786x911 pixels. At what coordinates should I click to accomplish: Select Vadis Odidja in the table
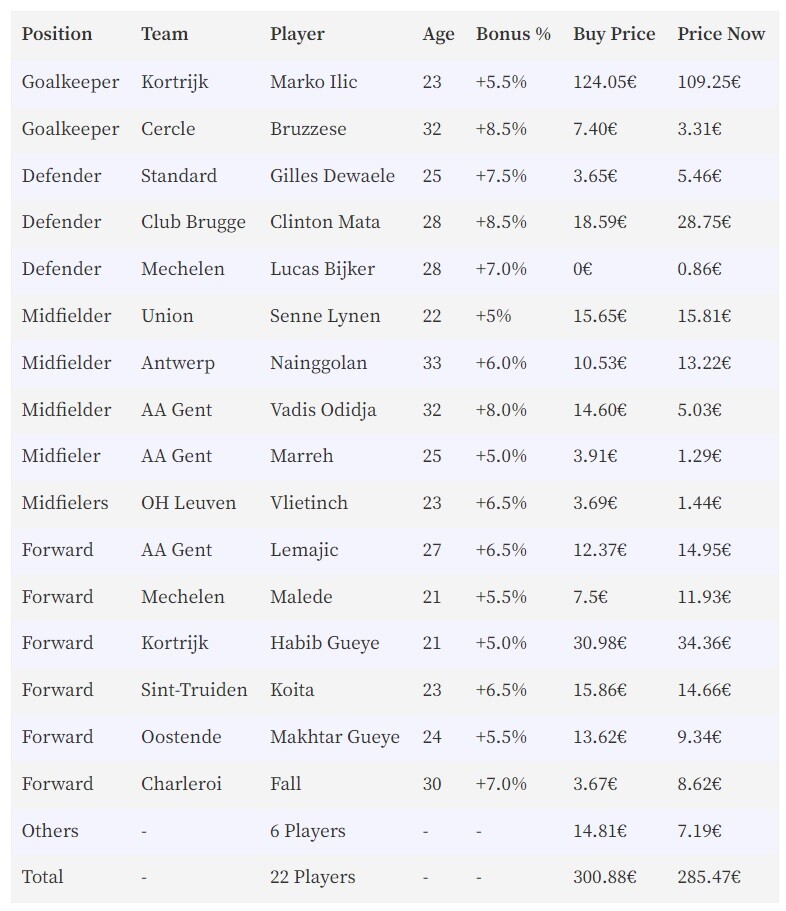[323, 410]
